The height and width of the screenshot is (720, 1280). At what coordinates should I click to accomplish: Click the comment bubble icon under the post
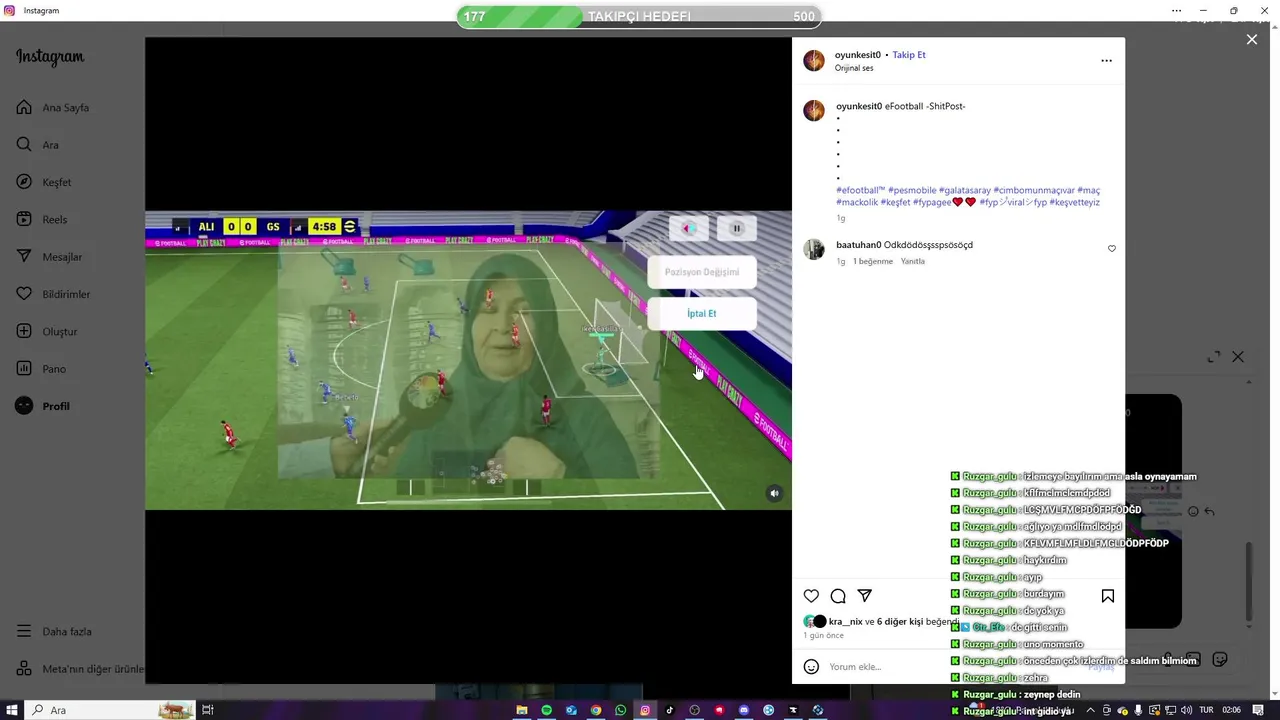coord(838,596)
